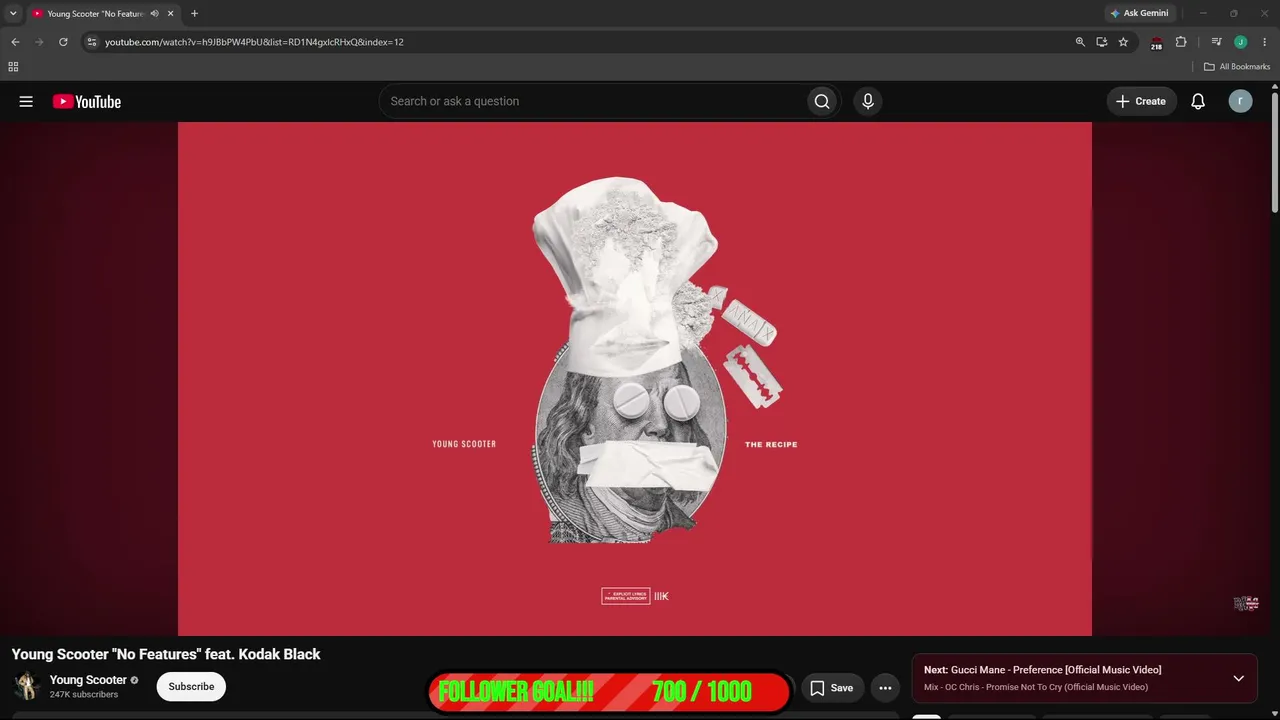1280x720 pixels.
Task: Focus the YouTube search box
Action: pos(593,101)
